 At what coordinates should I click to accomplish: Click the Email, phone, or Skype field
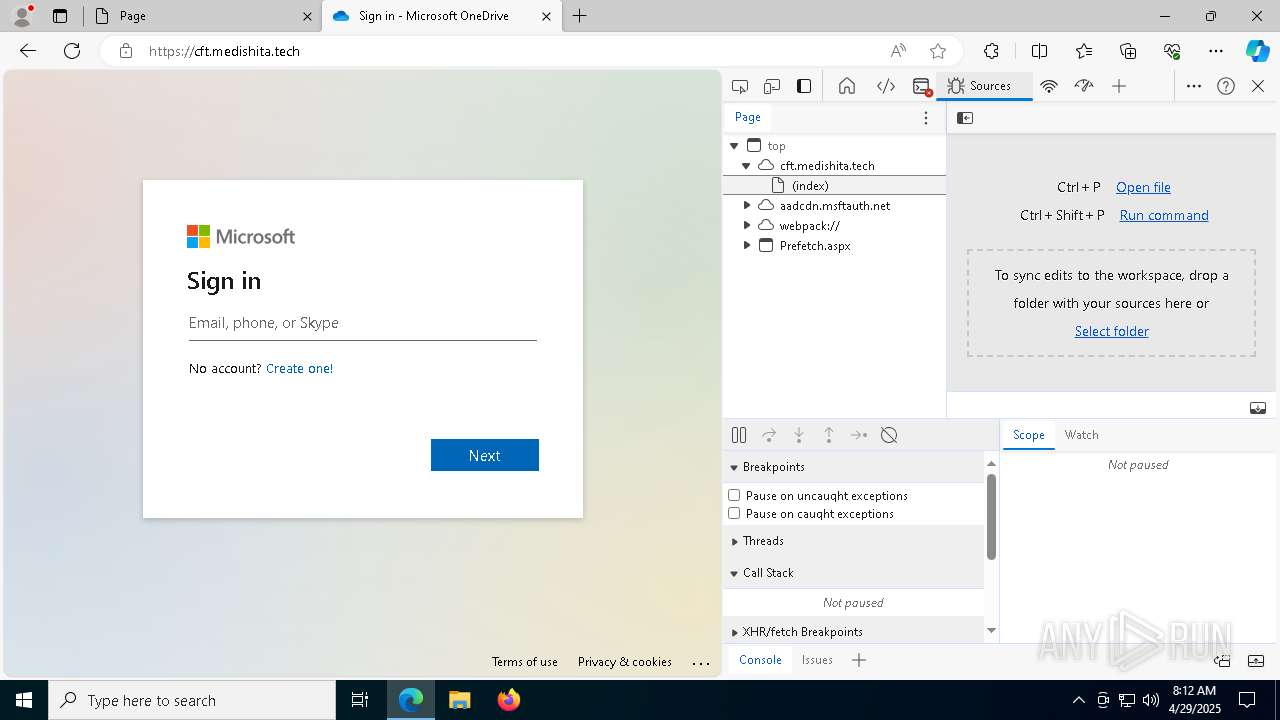click(x=363, y=323)
